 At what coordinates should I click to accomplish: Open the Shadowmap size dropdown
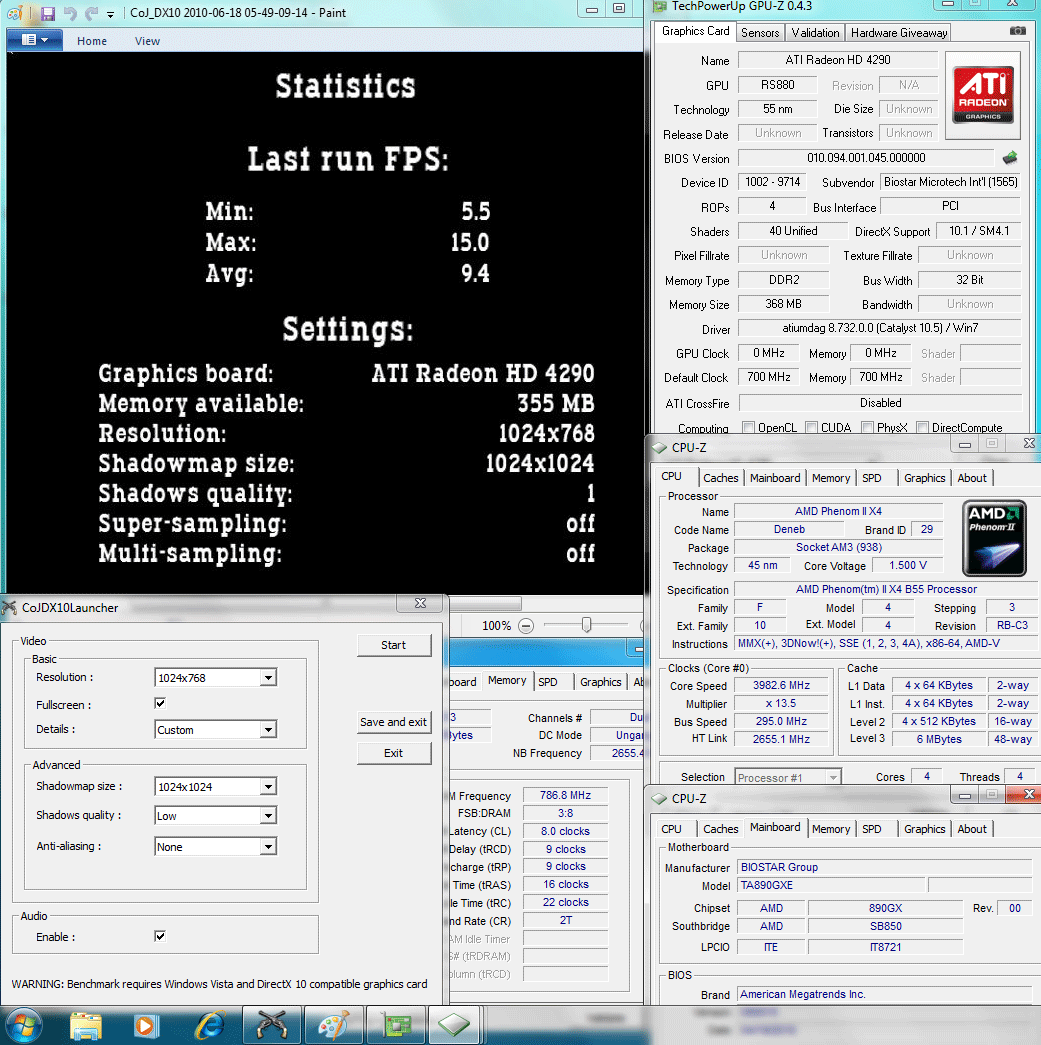pos(215,786)
